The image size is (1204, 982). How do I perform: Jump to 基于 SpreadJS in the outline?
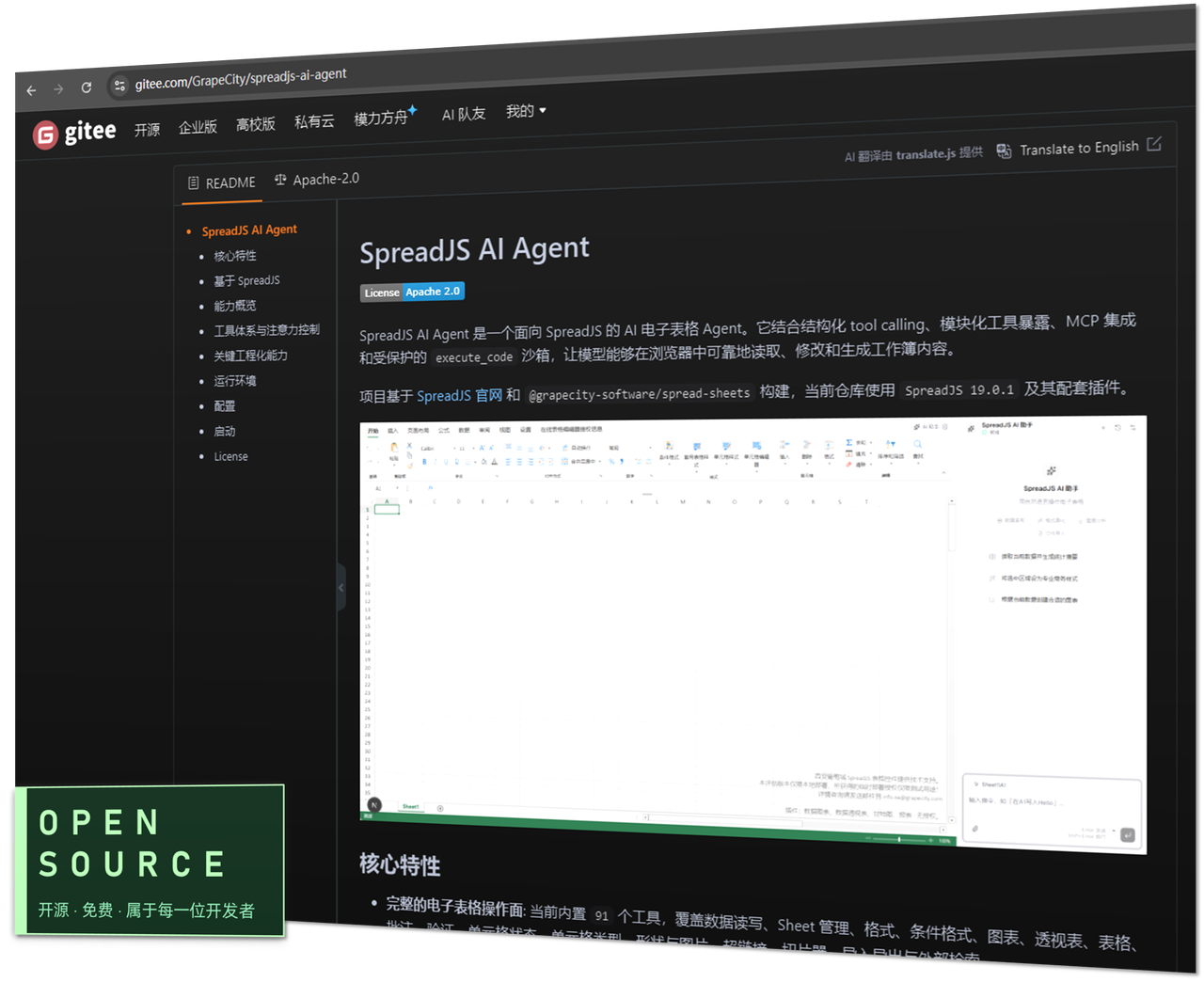pos(246,280)
